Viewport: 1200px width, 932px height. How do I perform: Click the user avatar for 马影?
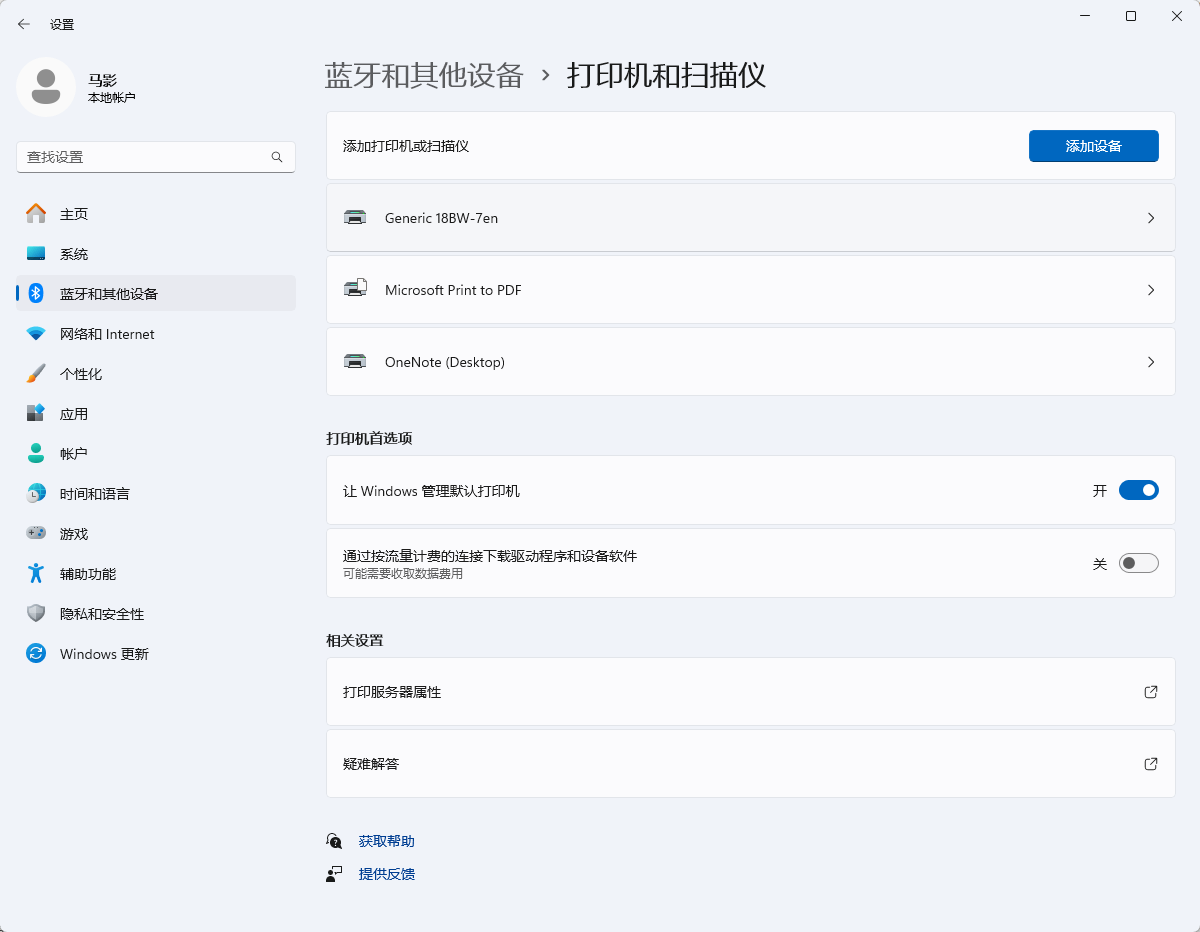tap(45, 88)
